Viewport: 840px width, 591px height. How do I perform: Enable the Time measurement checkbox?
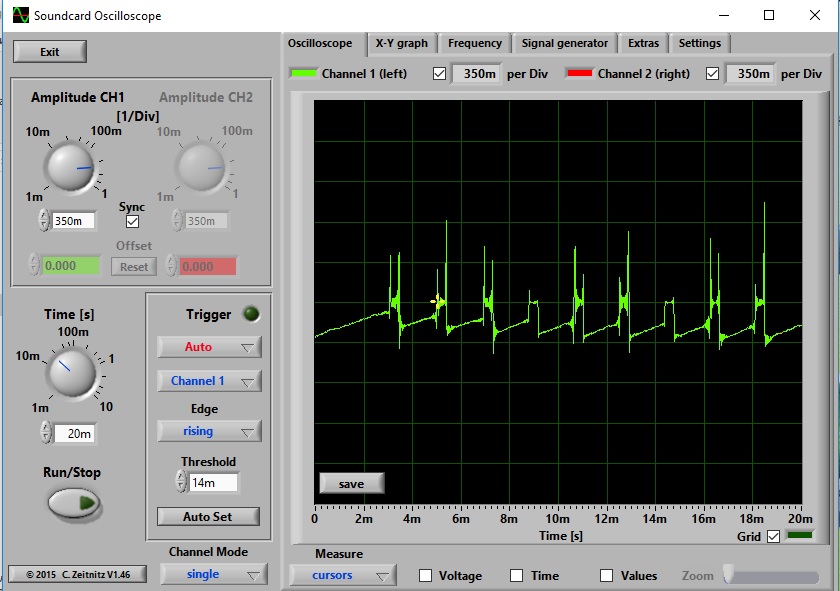point(517,575)
